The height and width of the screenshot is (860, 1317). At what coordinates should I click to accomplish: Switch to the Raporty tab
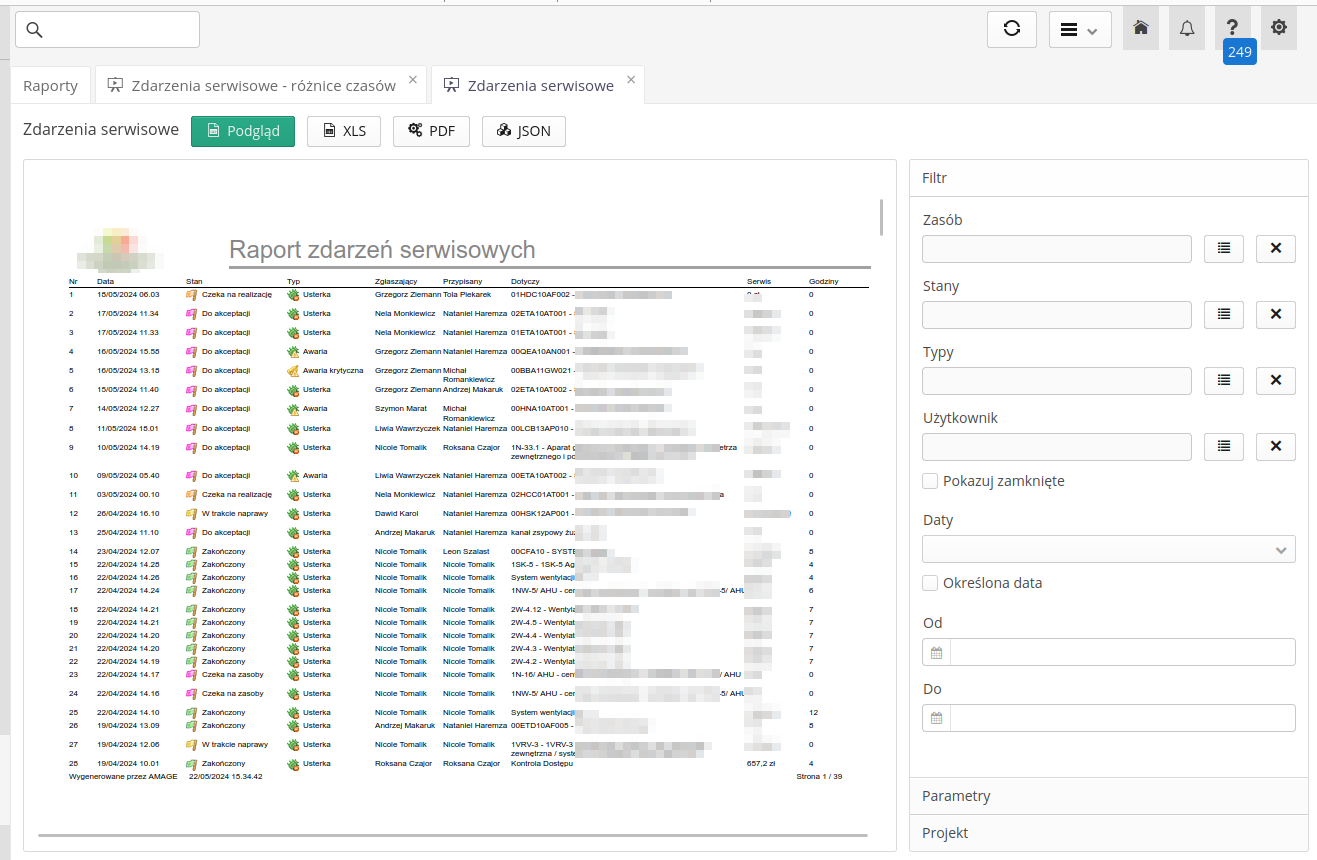(51, 86)
